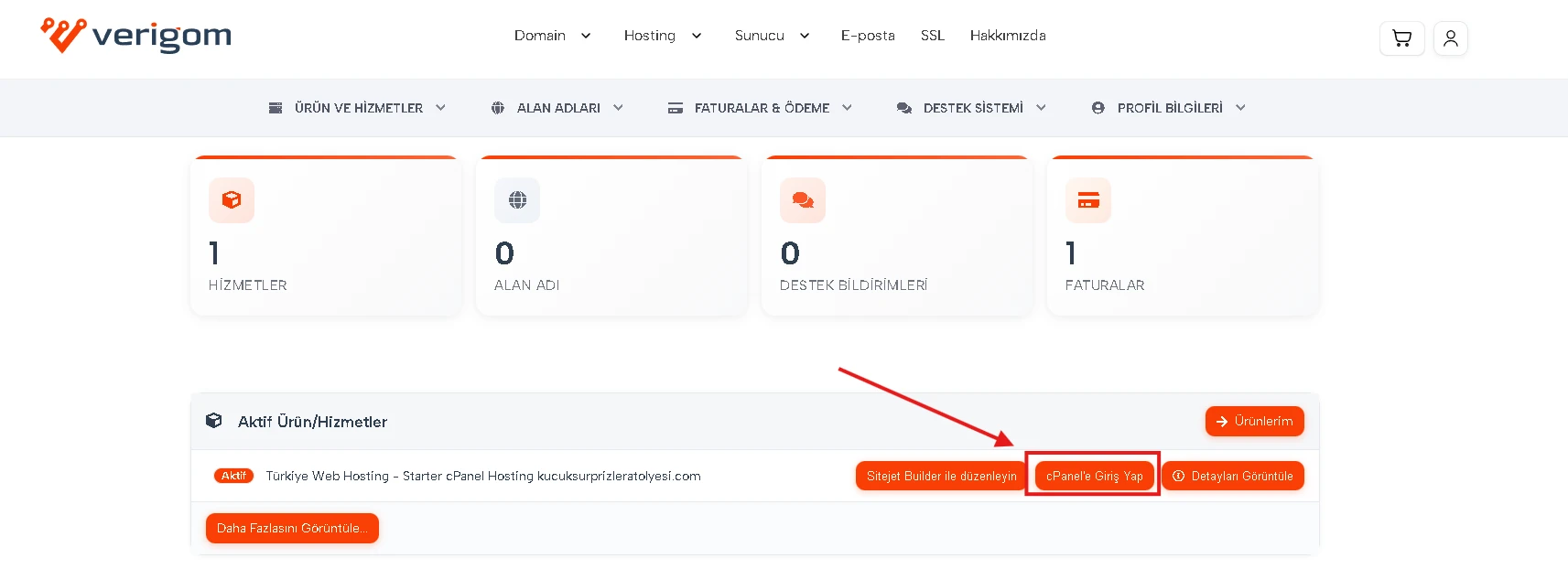Open the ALAN ADI summary card
Image resolution: width=1568 pixels, height=569 pixels.
coord(612,236)
